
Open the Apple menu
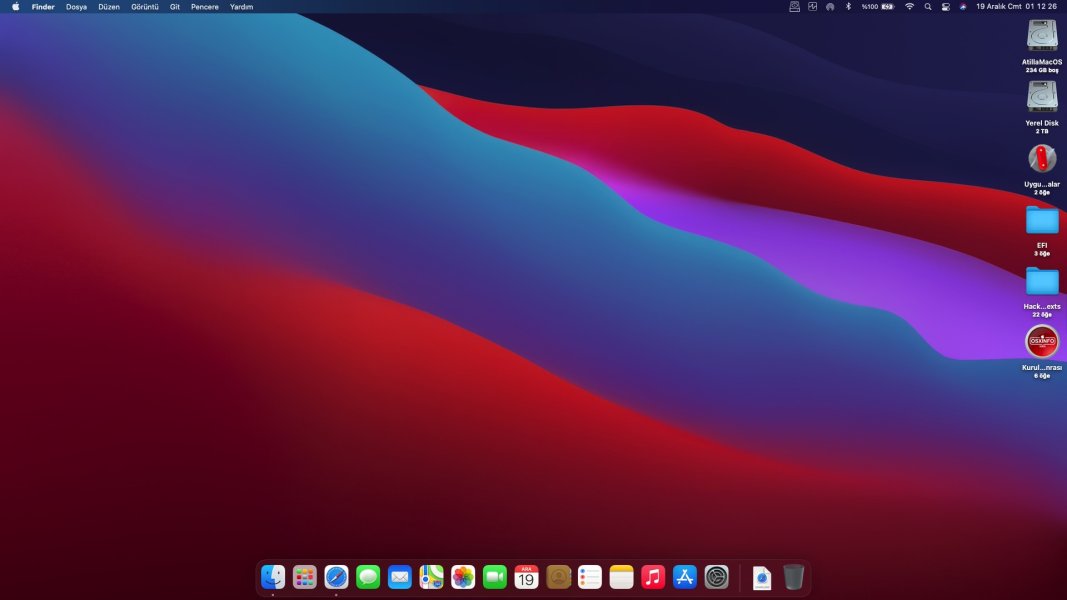pos(15,7)
